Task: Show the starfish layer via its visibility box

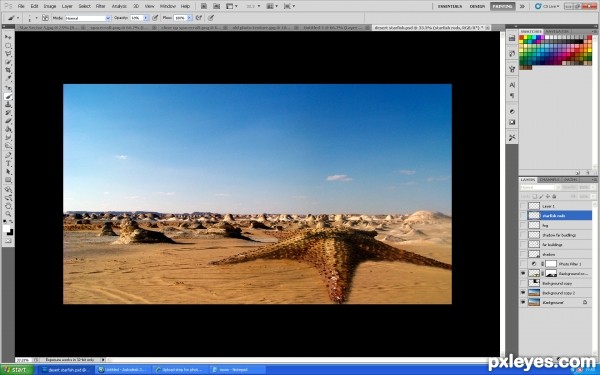Action: coord(523,215)
